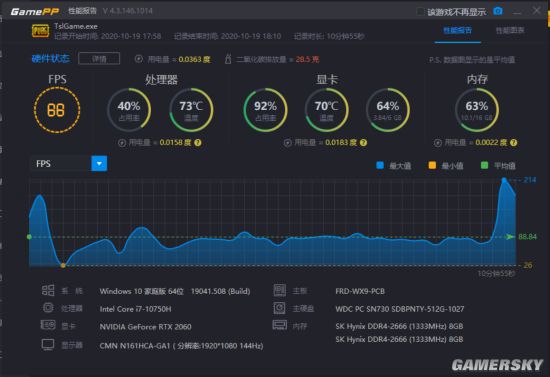The height and width of the screenshot is (377, 550).
Task: Click the peak 214 marker on FPS chart
Action: click(504, 180)
